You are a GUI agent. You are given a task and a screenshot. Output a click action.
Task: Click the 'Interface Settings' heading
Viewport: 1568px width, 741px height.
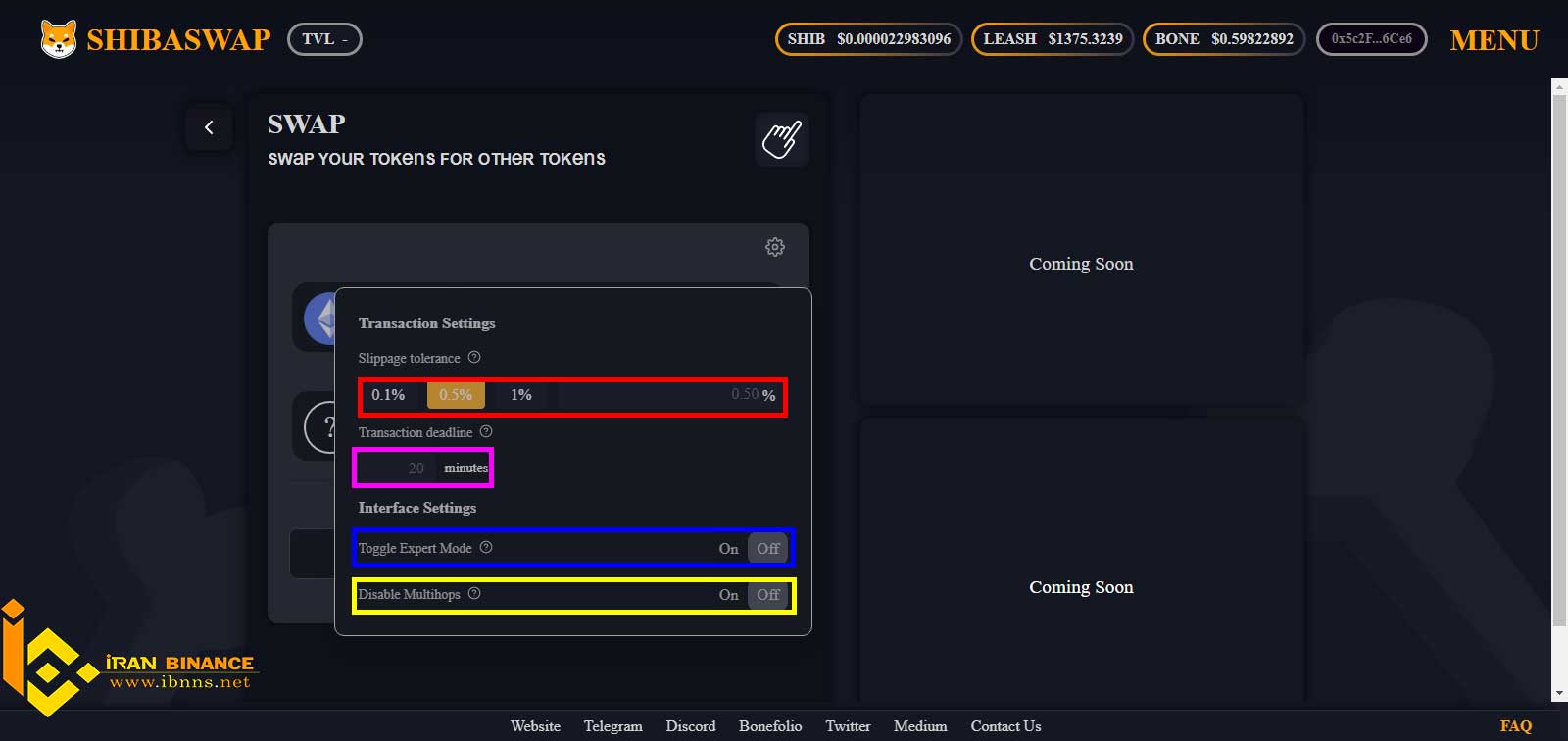(x=417, y=508)
